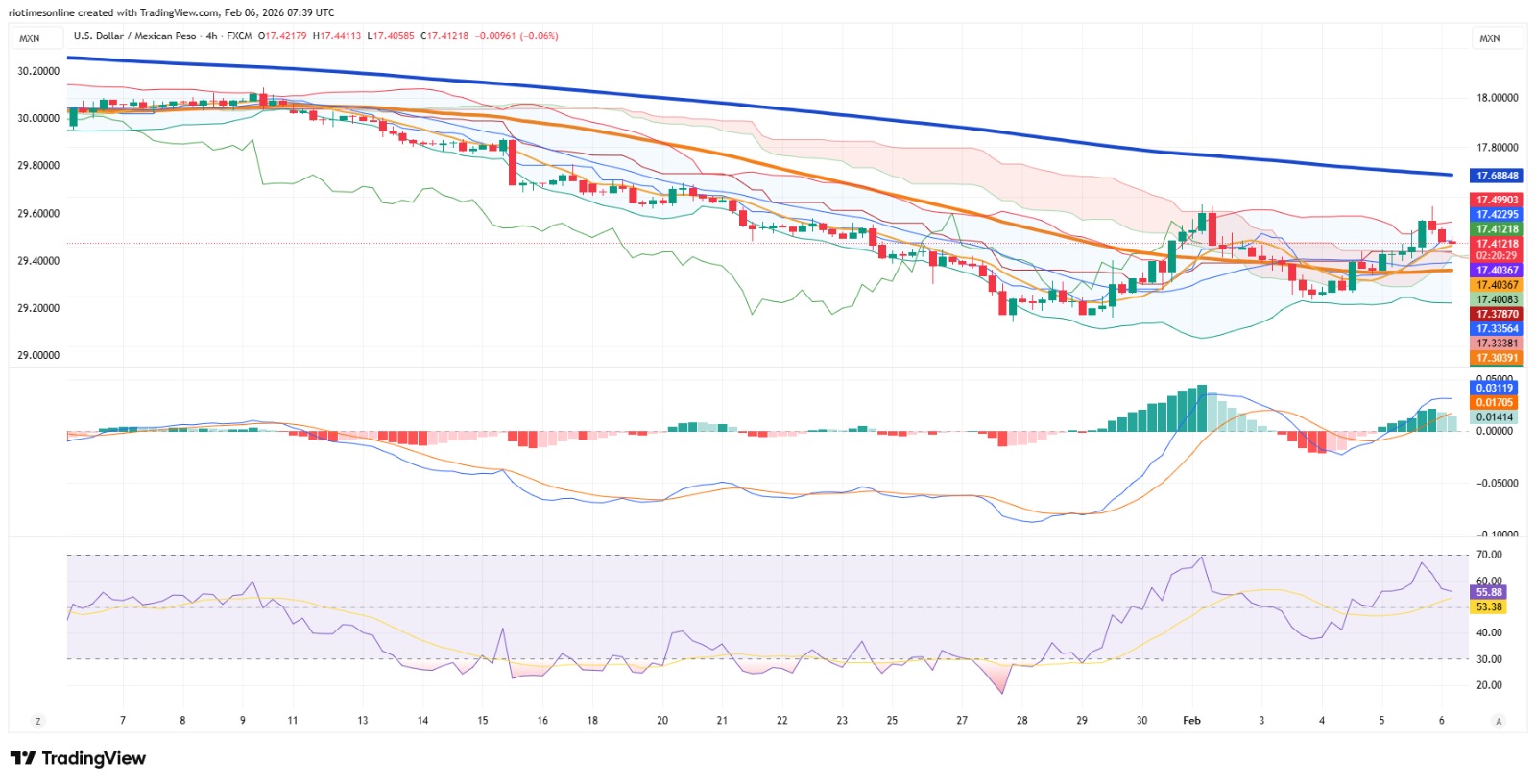Click the 29.20000 tick on the left price axis
This screenshot has width=1536, height=784.
click(38, 308)
